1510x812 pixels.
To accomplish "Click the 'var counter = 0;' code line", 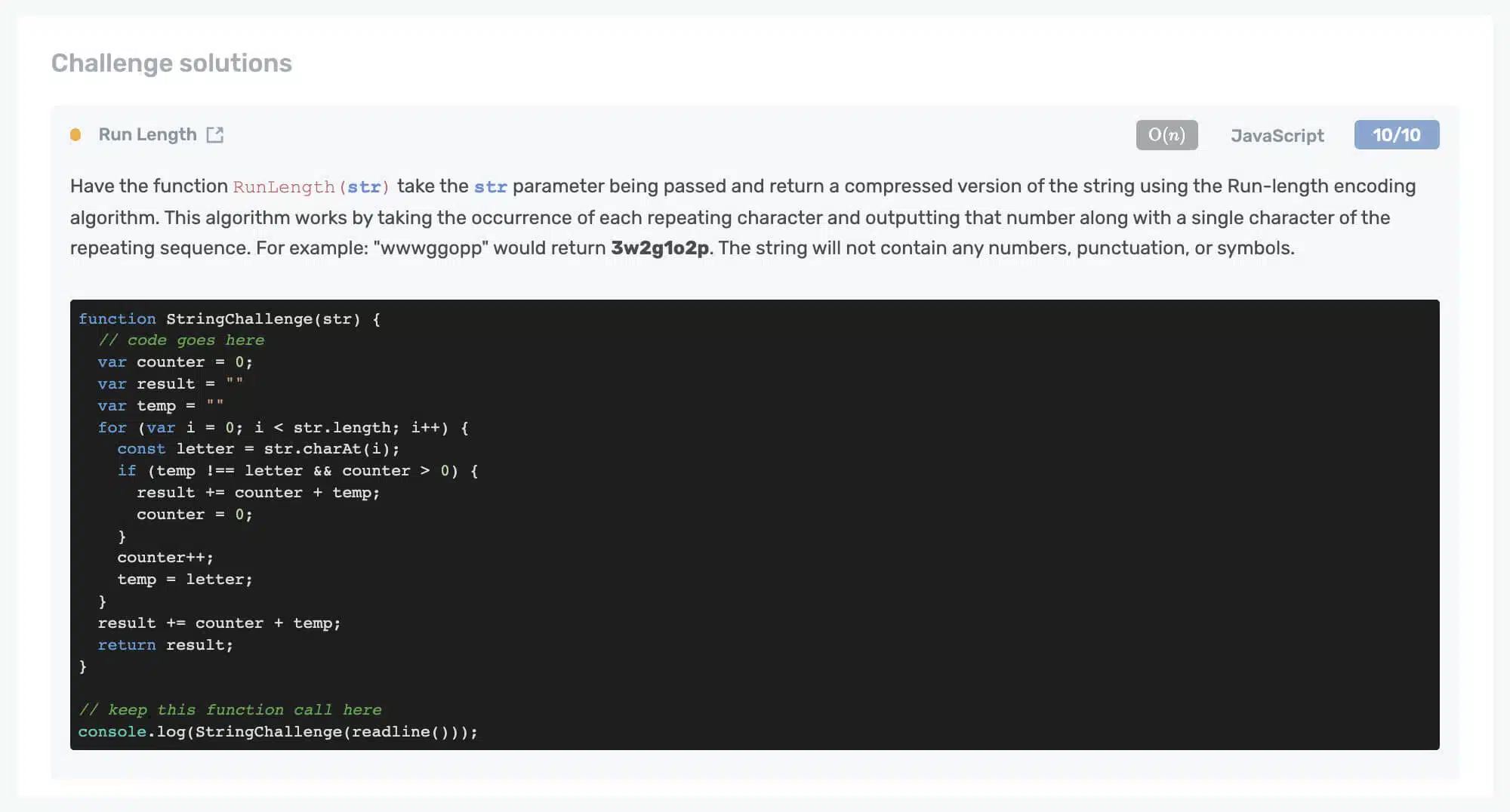I will point(175,362).
